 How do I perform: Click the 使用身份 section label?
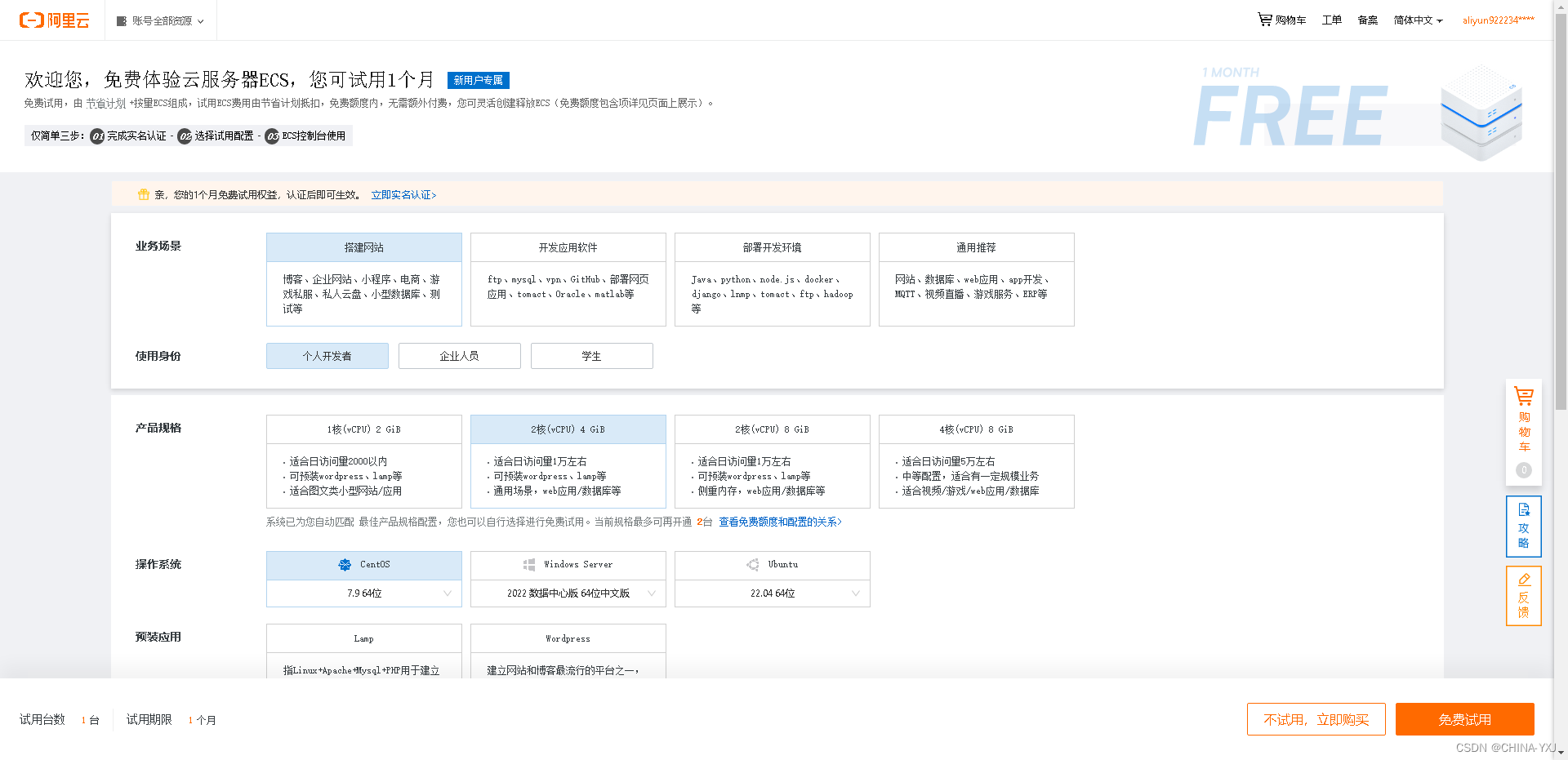click(x=158, y=356)
